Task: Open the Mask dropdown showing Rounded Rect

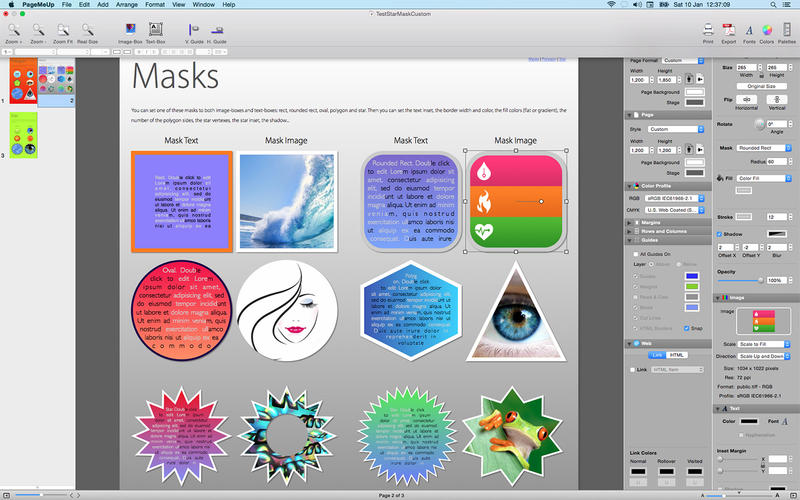Action: 764,148
